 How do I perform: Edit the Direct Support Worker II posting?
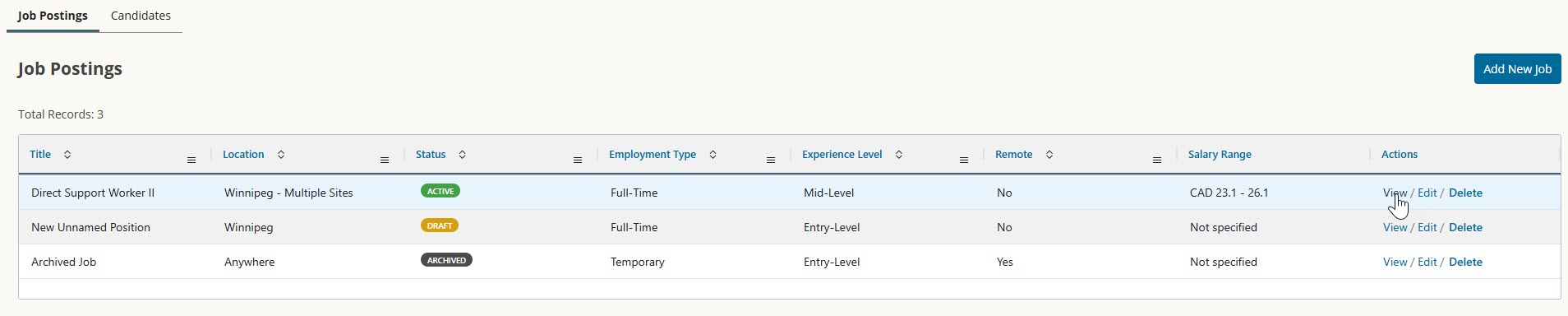[1427, 193]
